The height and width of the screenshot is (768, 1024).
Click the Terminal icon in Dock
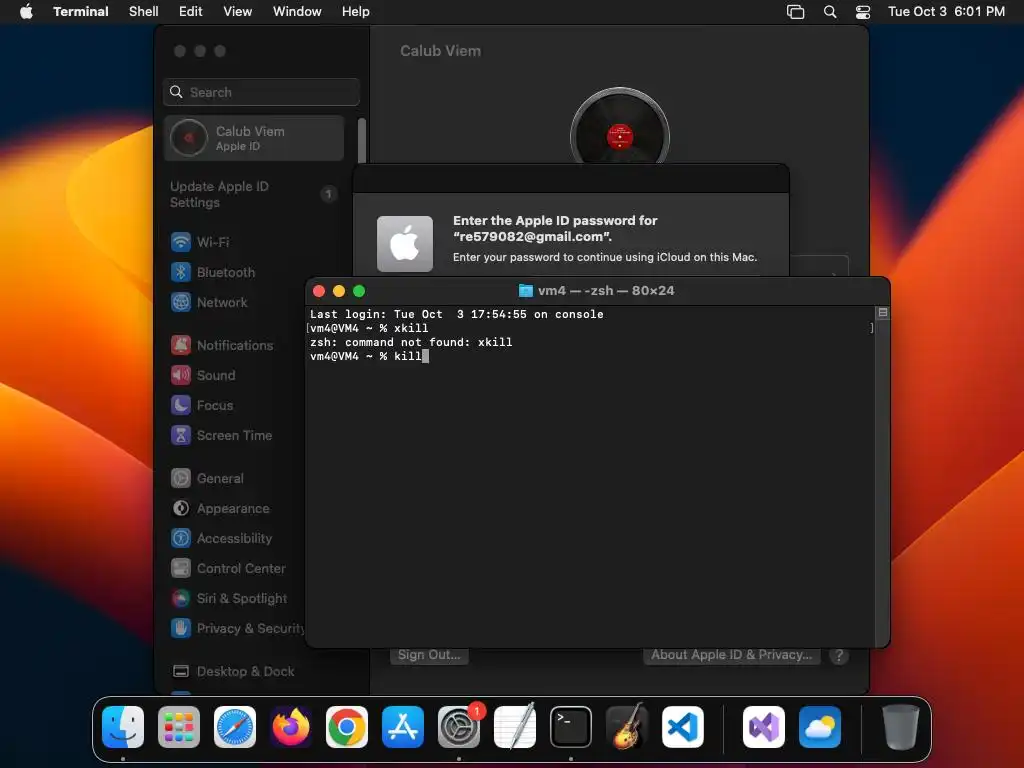pyautogui.click(x=571, y=727)
